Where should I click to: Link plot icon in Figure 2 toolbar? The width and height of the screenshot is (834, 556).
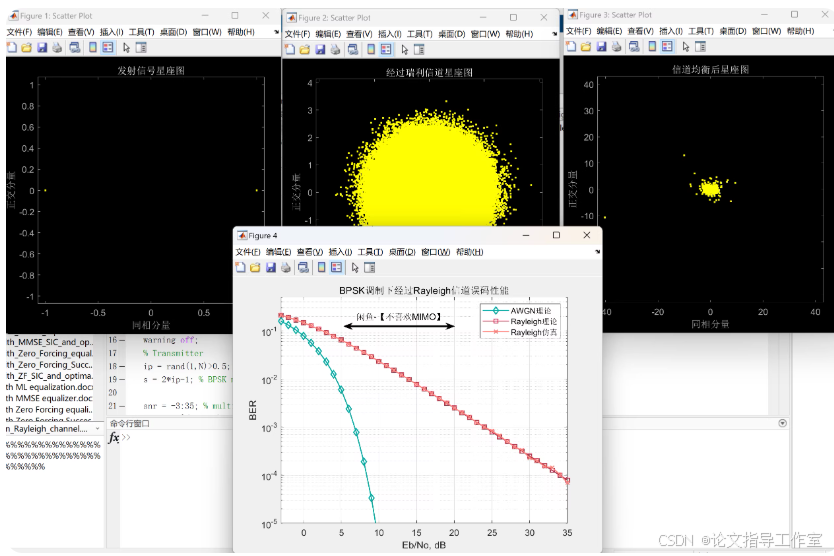click(353, 50)
